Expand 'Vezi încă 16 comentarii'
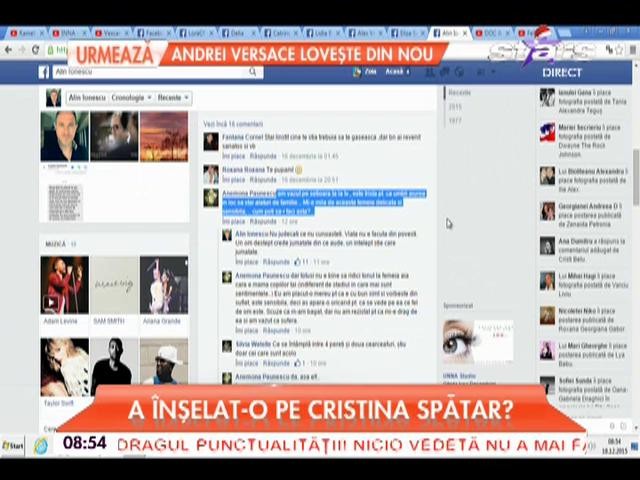Image resolution: width=640 pixels, height=480 pixels. pos(233,124)
